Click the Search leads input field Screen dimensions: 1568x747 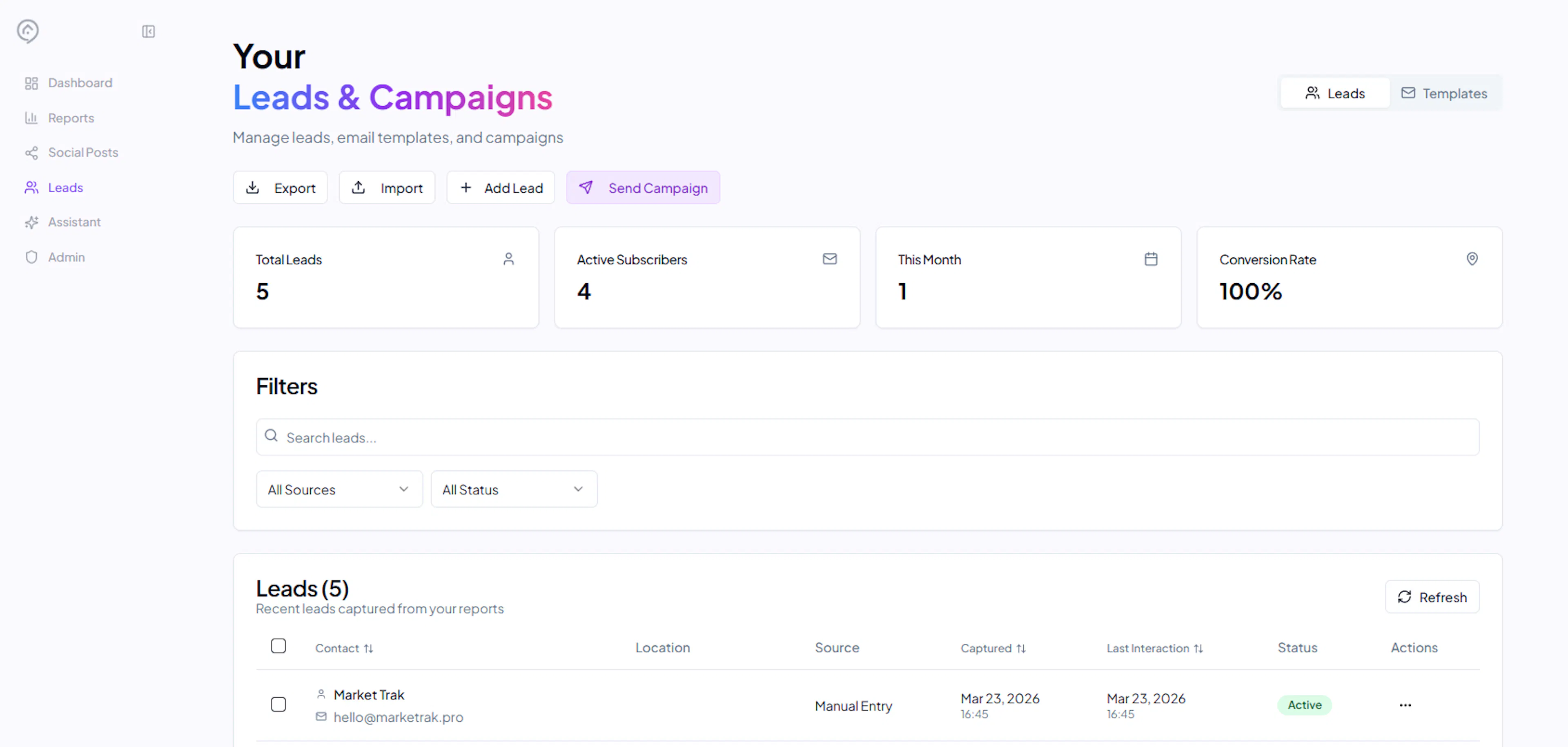click(867, 437)
